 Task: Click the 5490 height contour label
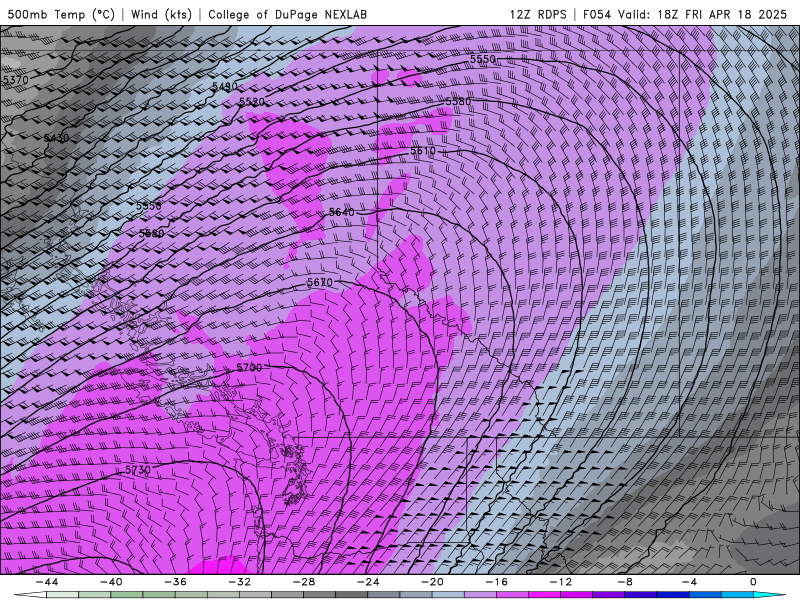pyautogui.click(x=225, y=86)
